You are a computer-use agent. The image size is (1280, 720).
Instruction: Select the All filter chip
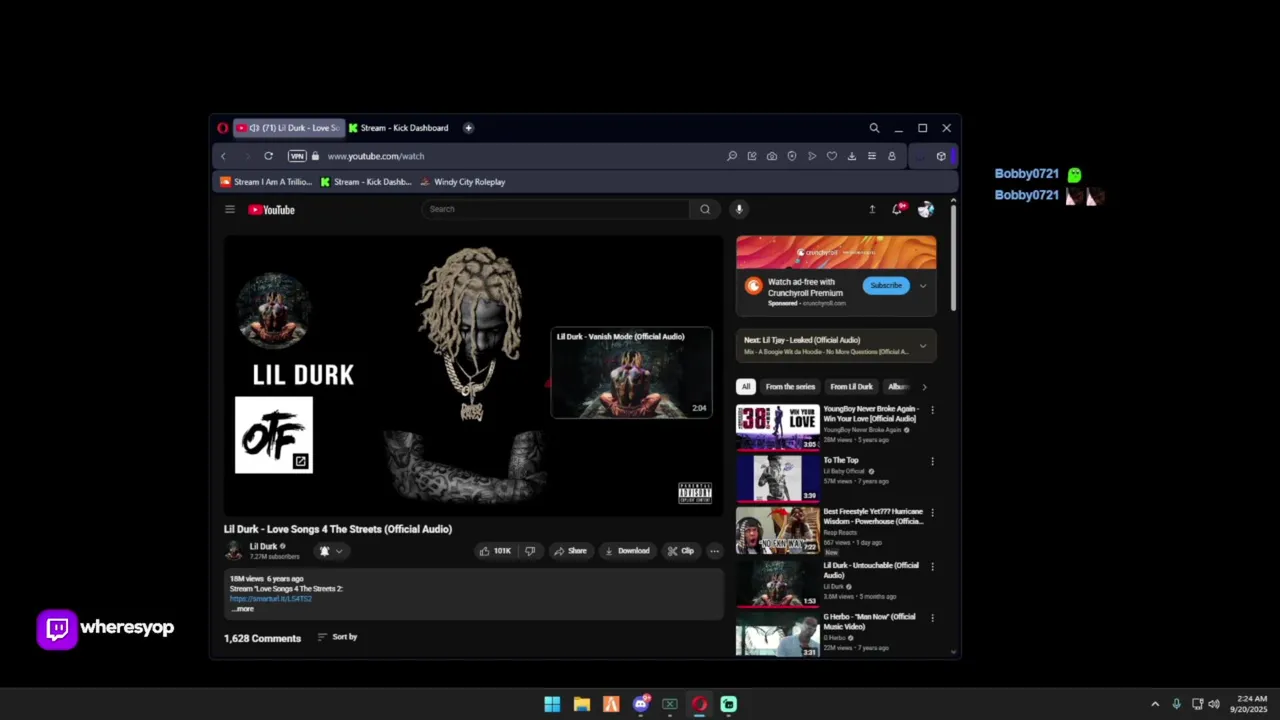(x=745, y=387)
